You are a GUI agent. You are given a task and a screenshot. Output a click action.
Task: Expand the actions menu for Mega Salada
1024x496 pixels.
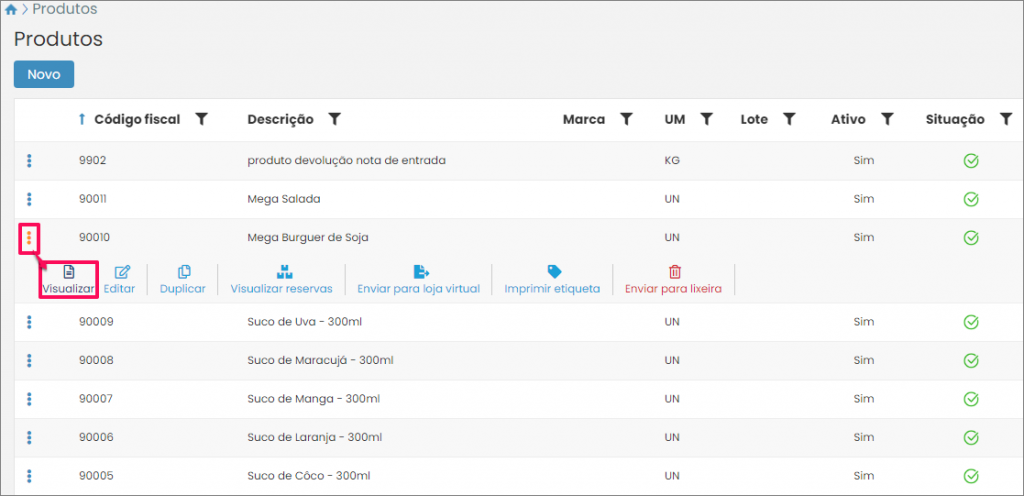pyautogui.click(x=29, y=199)
